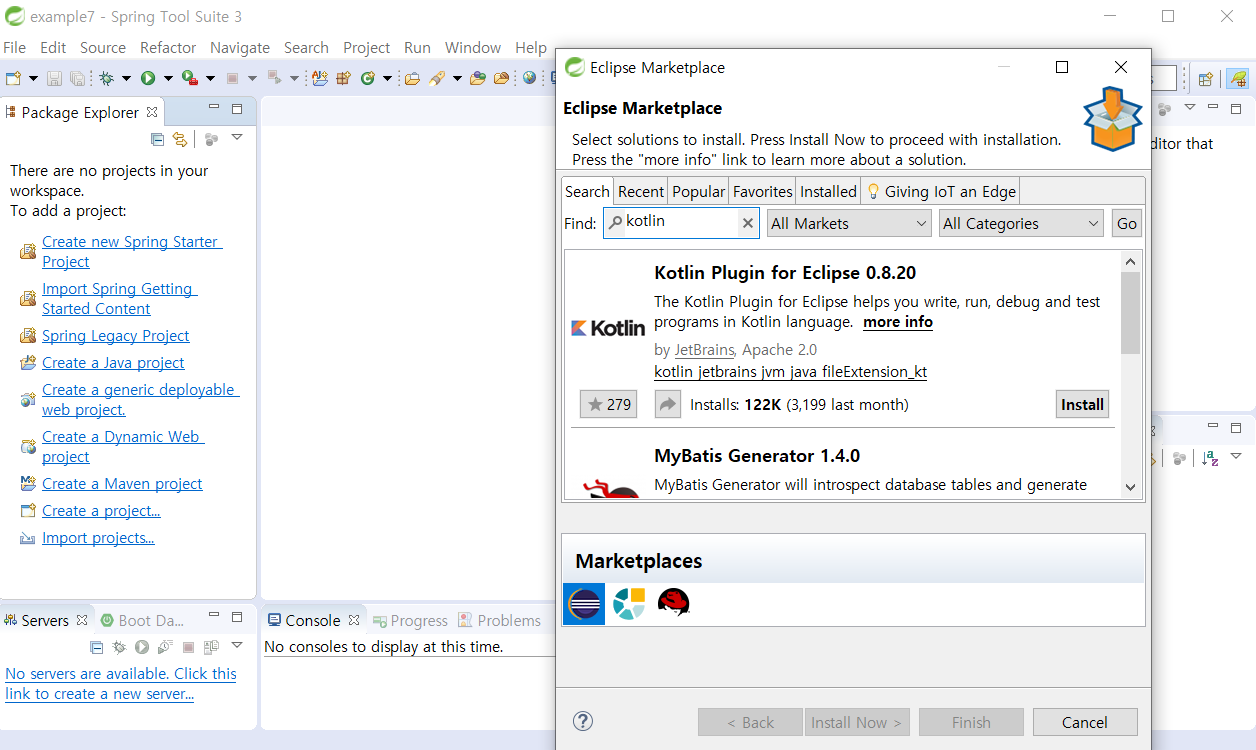Viewport: 1256px width, 750px height.
Task: Open the Refactor menu
Action: coord(168,47)
